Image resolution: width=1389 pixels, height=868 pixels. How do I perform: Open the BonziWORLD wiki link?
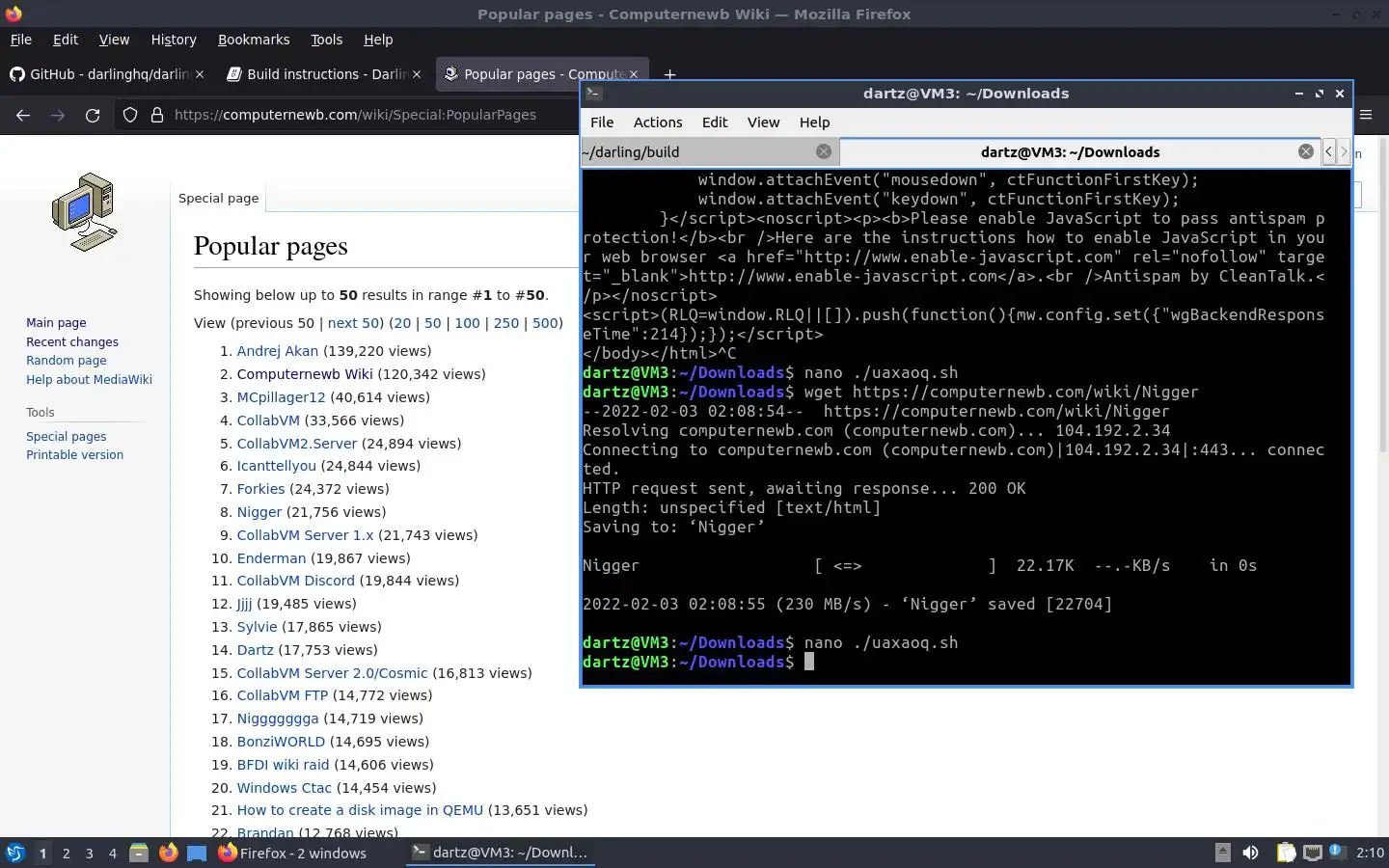coord(281,742)
